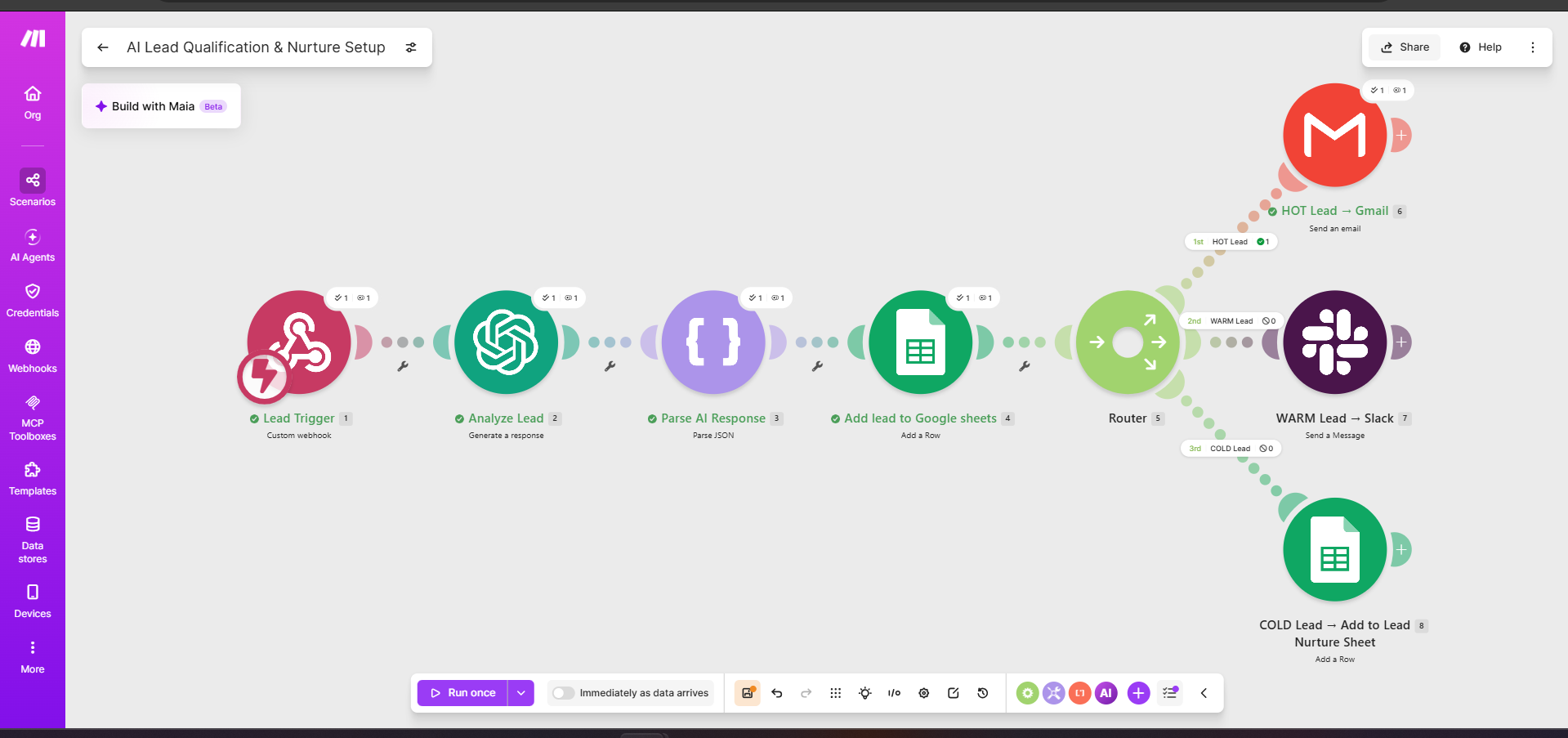
Task: Select the Router module
Action: (1128, 342)
